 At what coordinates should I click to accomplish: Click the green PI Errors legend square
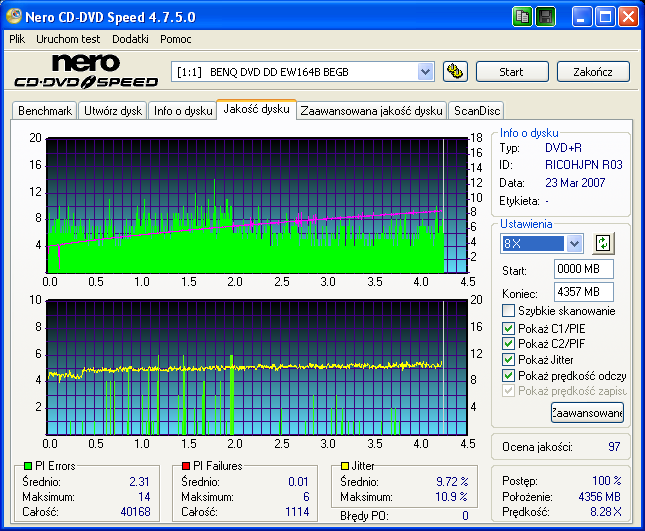click(28, 466)
